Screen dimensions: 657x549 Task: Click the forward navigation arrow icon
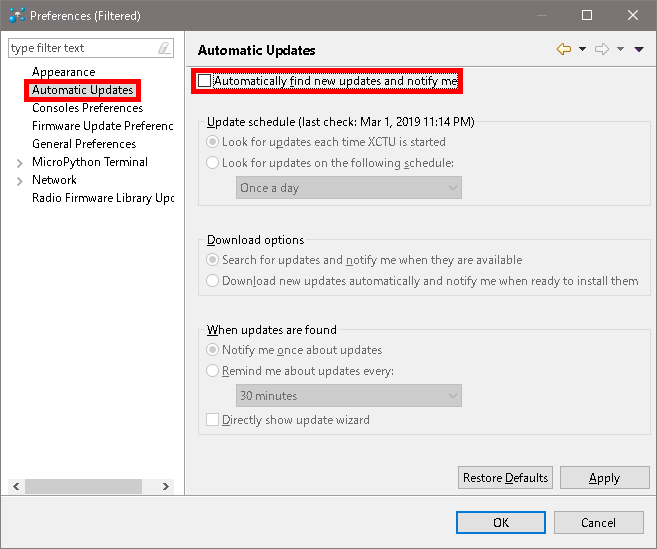coord(602,49)
